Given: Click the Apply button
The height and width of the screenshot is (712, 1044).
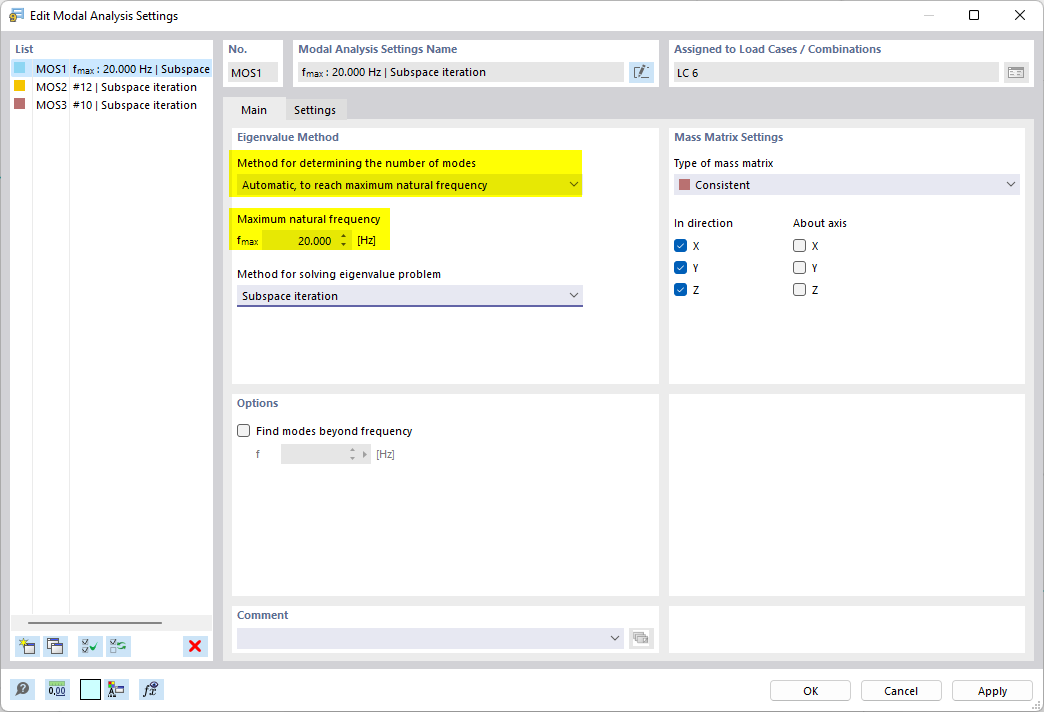Looking at the screenshot, I should click(x=992, y=691).
